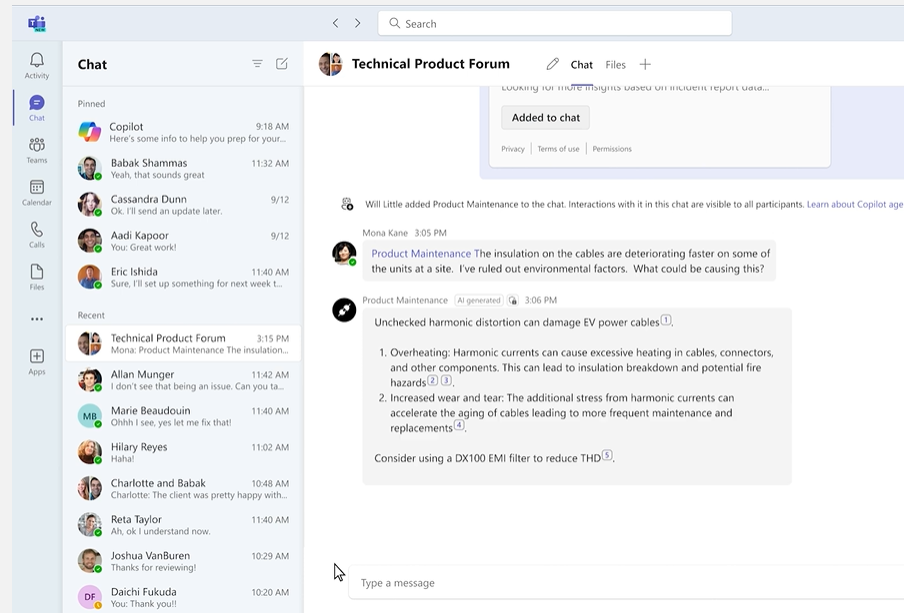Go back with the navigation arrow
This screenshot has width=904, height=613.
pyautogui.click(x=335, y=23)
